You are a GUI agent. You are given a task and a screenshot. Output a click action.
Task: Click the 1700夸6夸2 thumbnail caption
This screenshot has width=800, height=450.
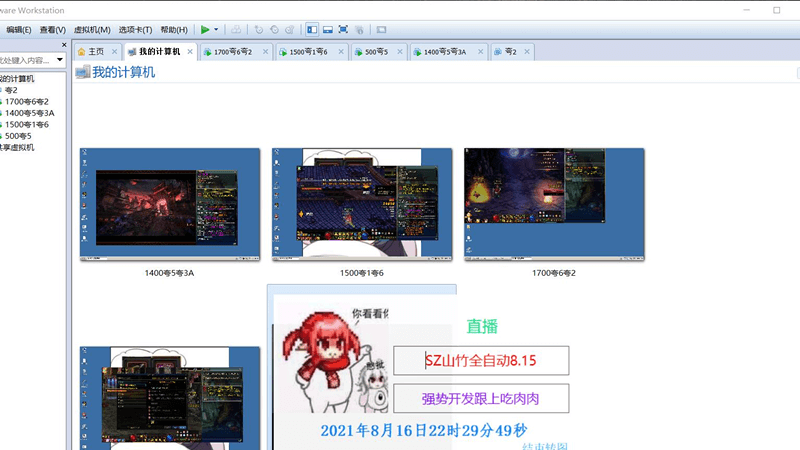554,273
